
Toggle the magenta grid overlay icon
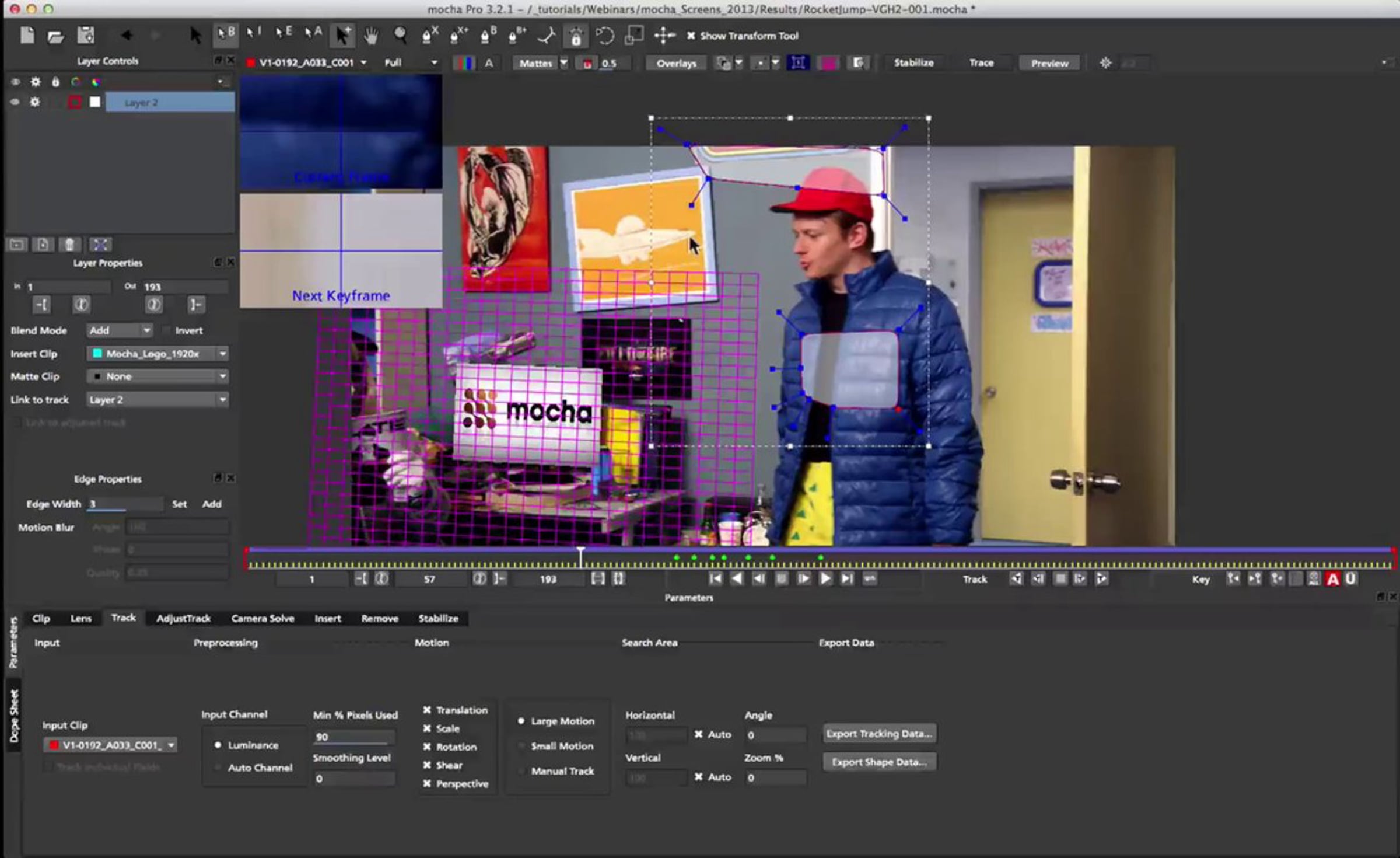(828, 63)
